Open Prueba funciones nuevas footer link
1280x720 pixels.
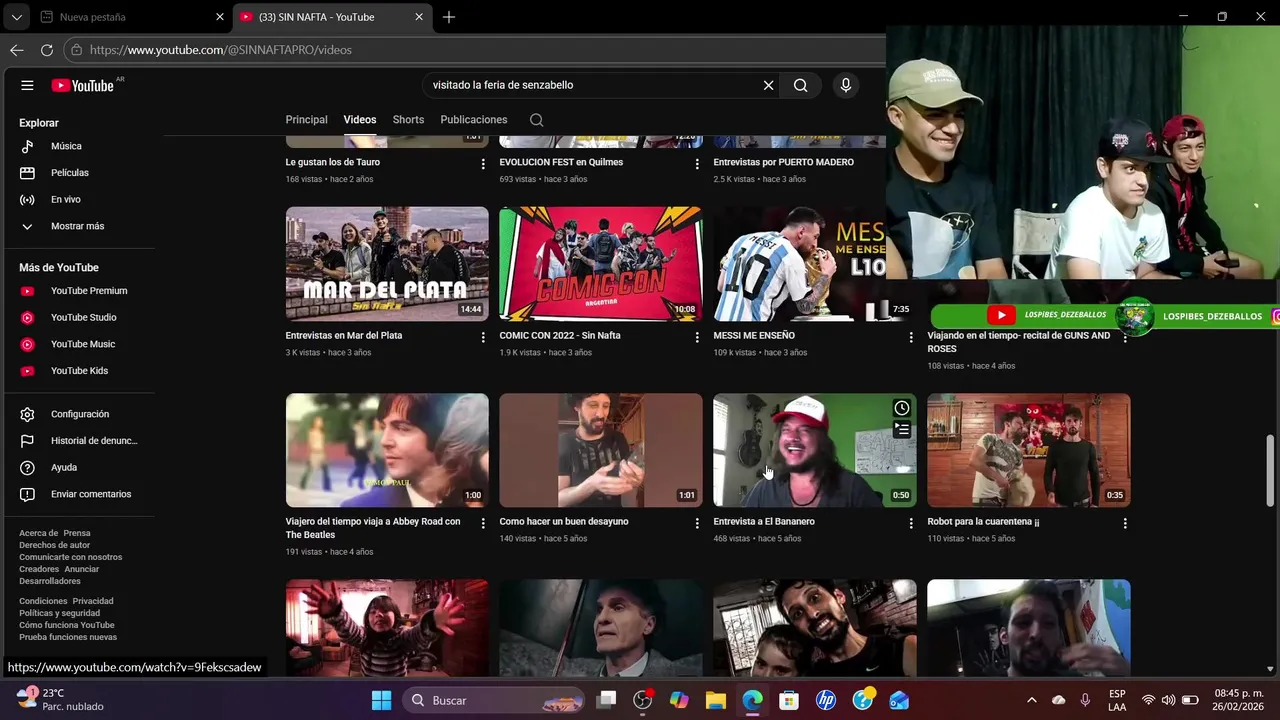(68, 637)
